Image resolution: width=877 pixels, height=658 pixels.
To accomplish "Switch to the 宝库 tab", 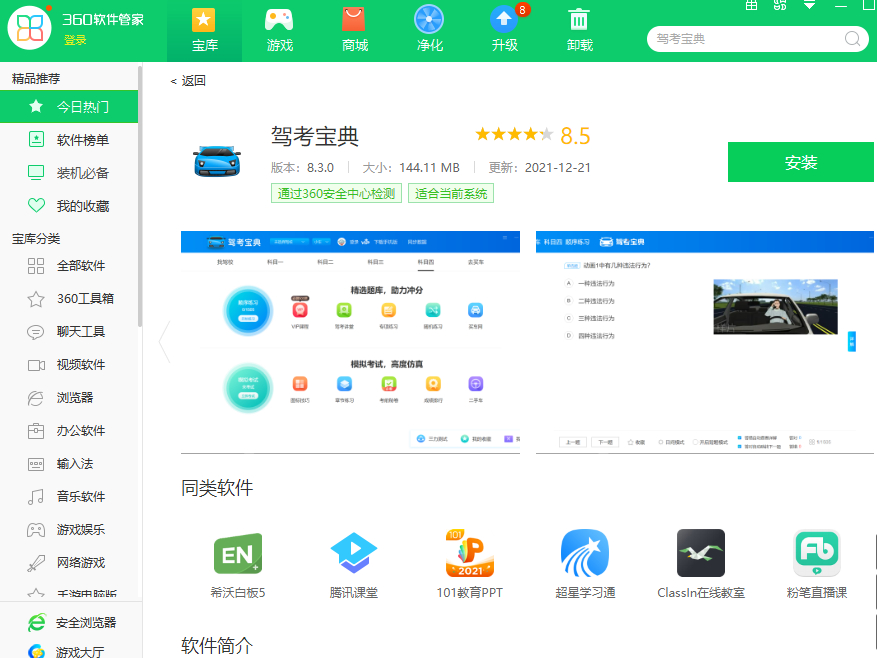I will click(x=204, y=31).
